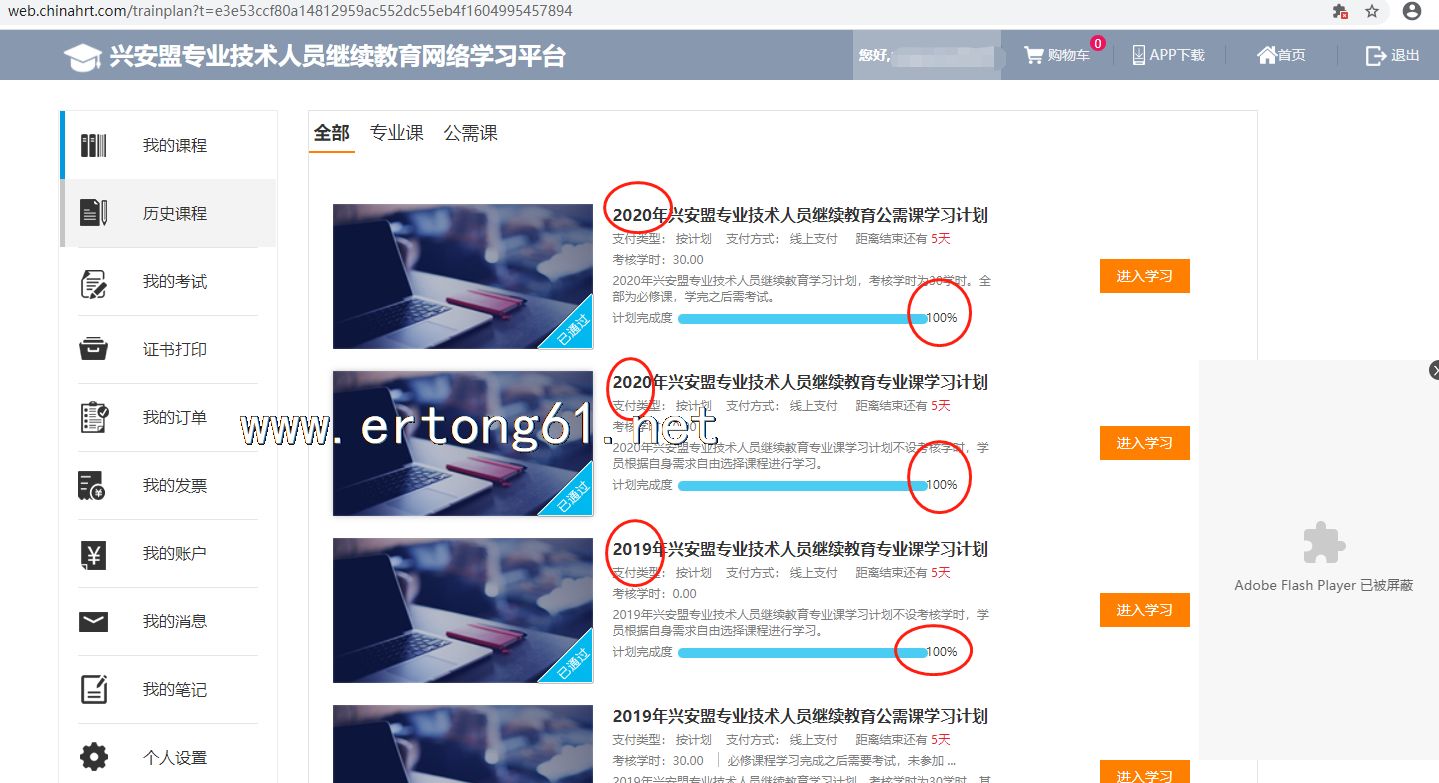Screen dimensions: 1439x783
Task: Switch to the 公需课 tab
Action: pos(471,133)
